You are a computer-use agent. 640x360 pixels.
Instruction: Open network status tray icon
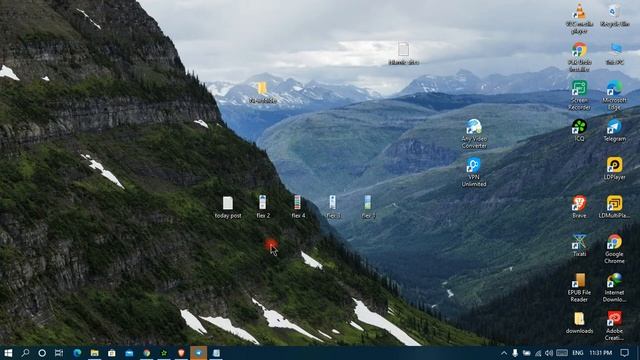[538, 353]
